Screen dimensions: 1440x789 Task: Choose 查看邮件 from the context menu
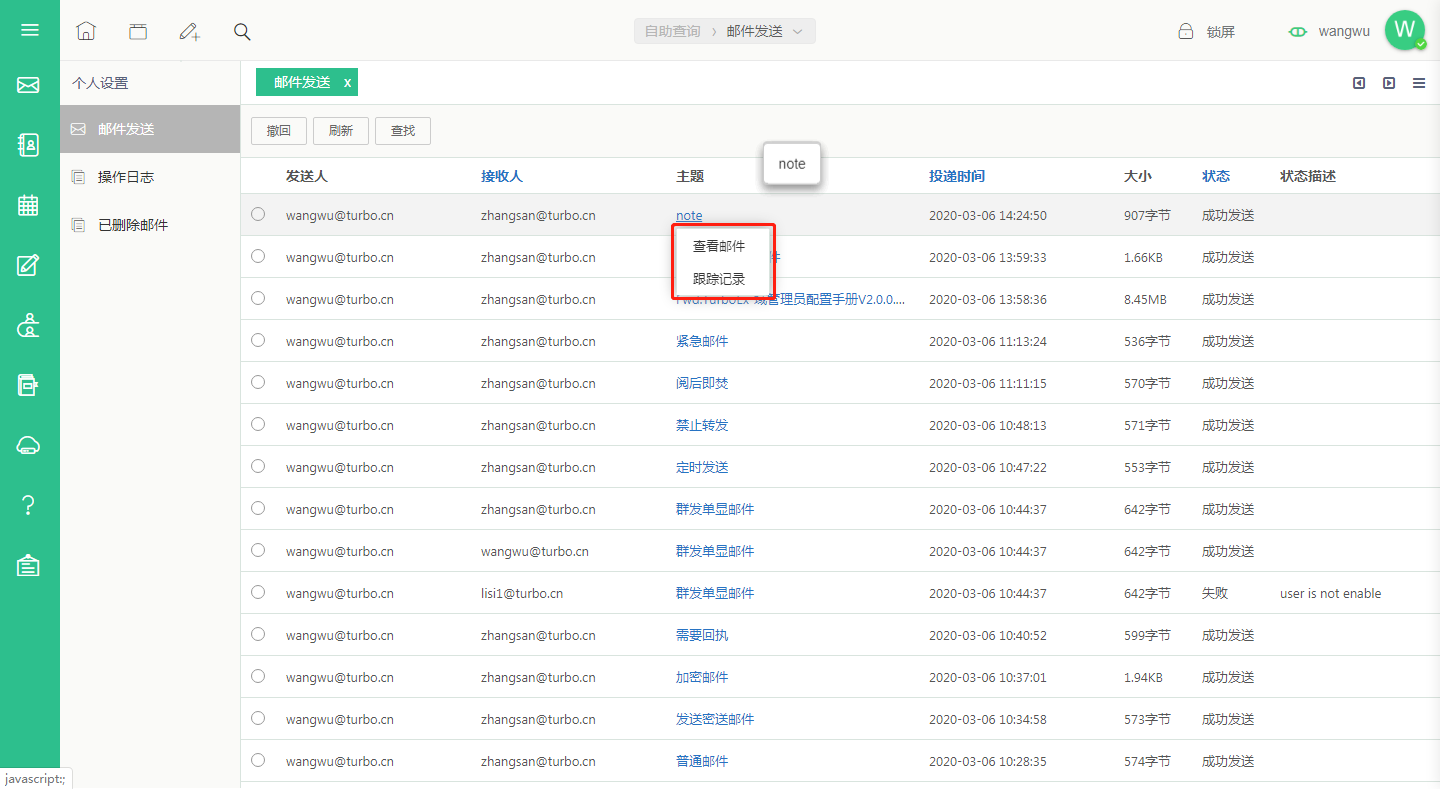click(x=719, y=246)
